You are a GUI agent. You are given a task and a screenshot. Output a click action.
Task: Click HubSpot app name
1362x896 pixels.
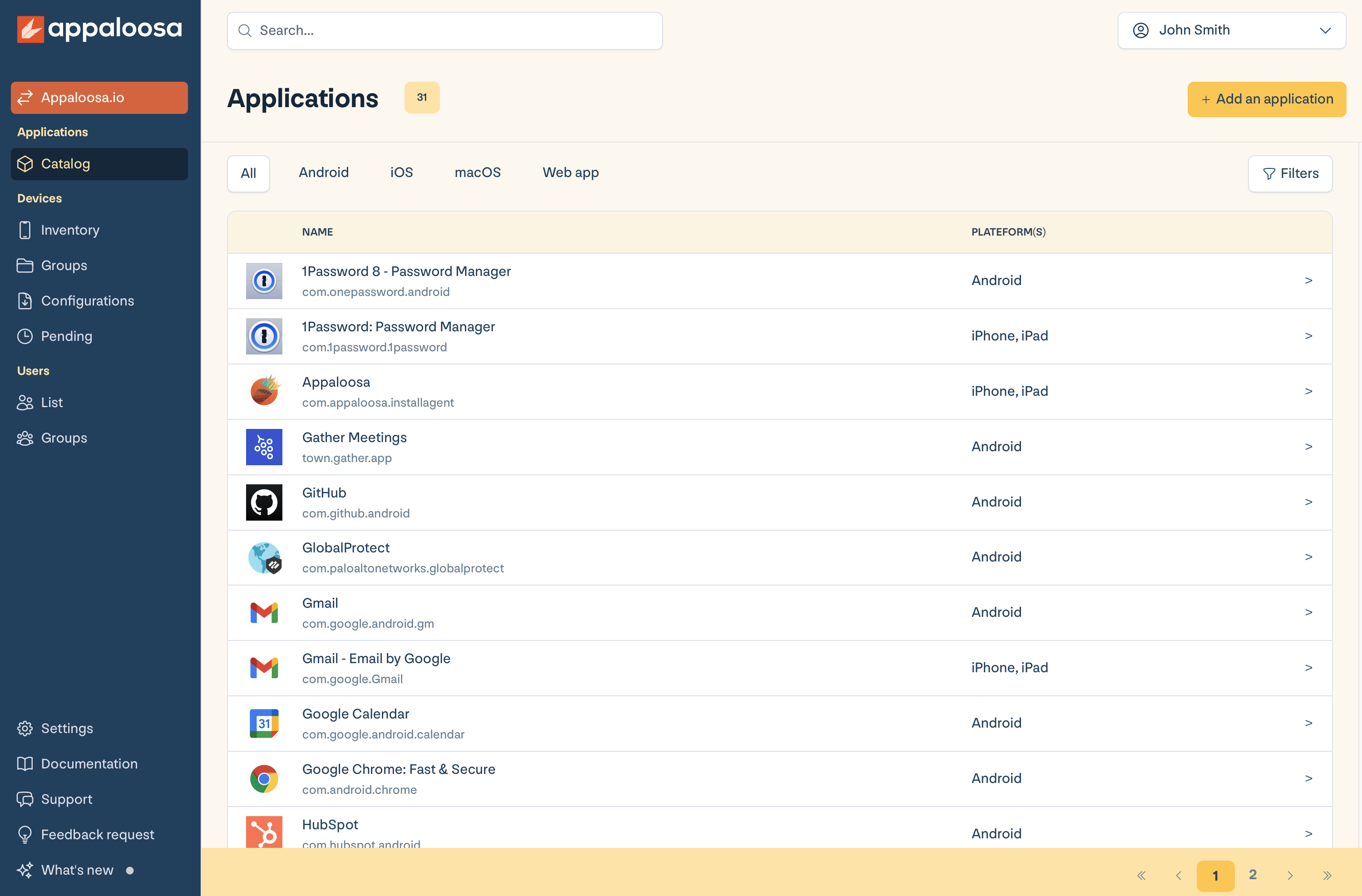tap(330, 825)
